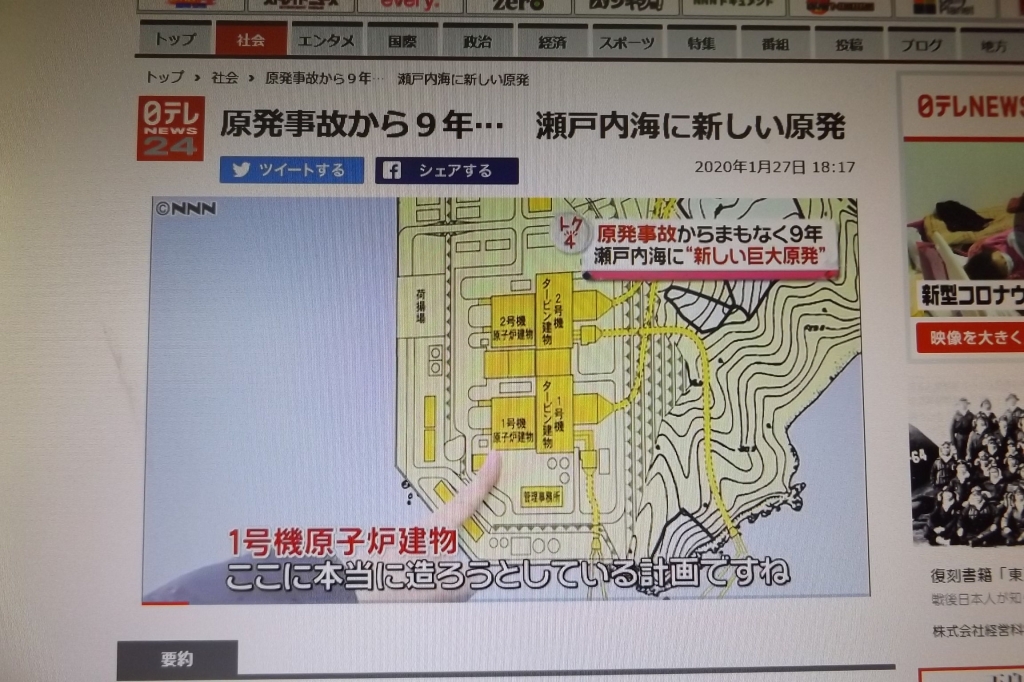Play the nuclear plant map video
1024x682 pixels.
[x=505, y=398]
